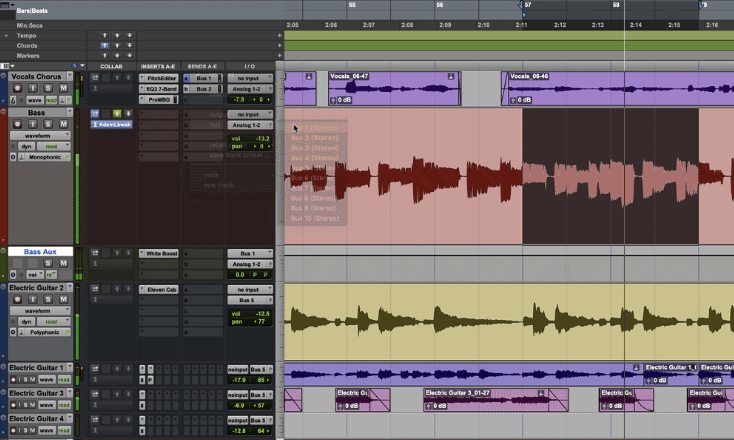Open the Eleven Cab insert
734x440 pixels.
(x=159, y=290)
